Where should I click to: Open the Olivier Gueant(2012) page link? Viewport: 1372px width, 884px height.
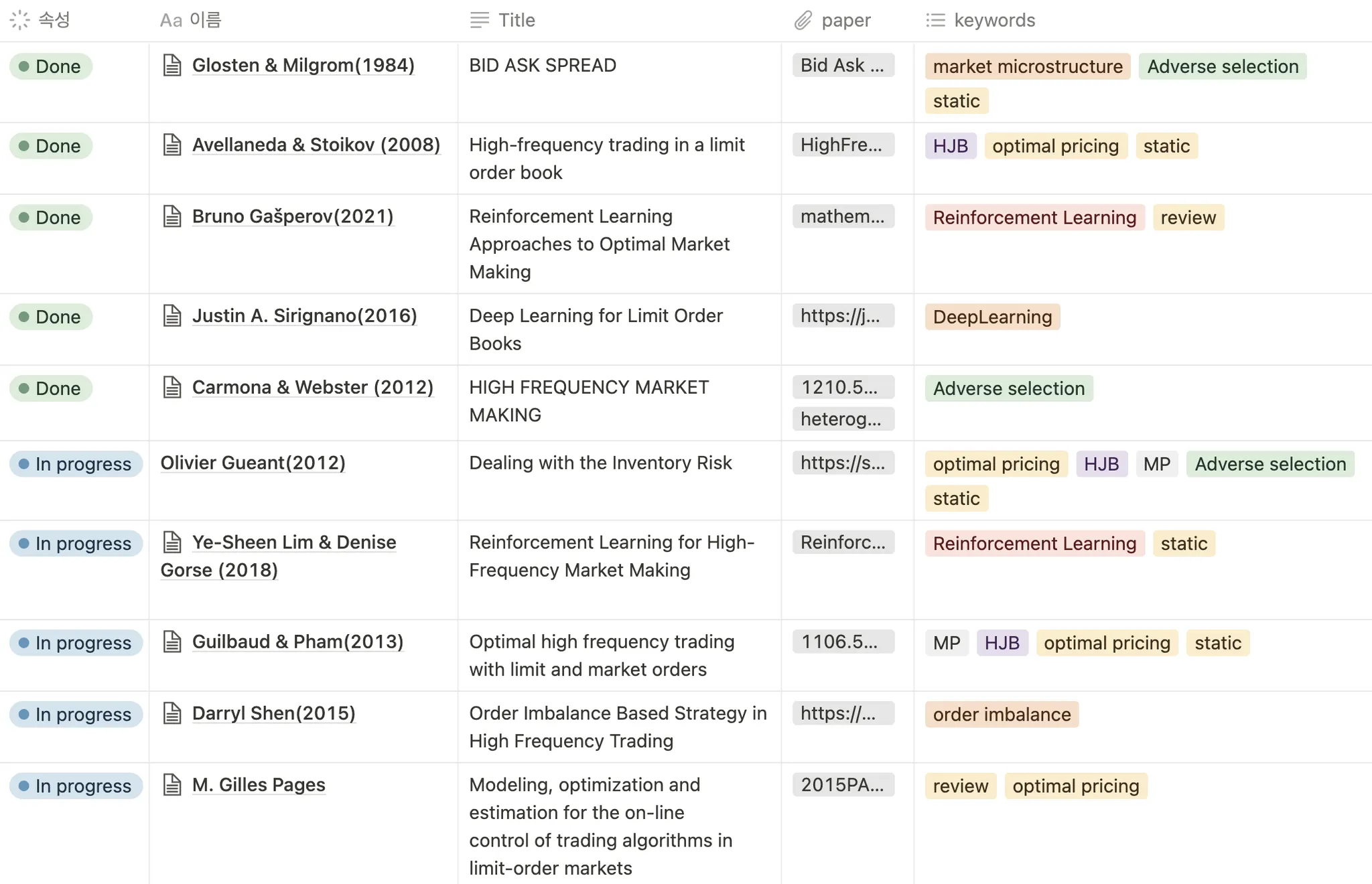[x=253, y=463]
